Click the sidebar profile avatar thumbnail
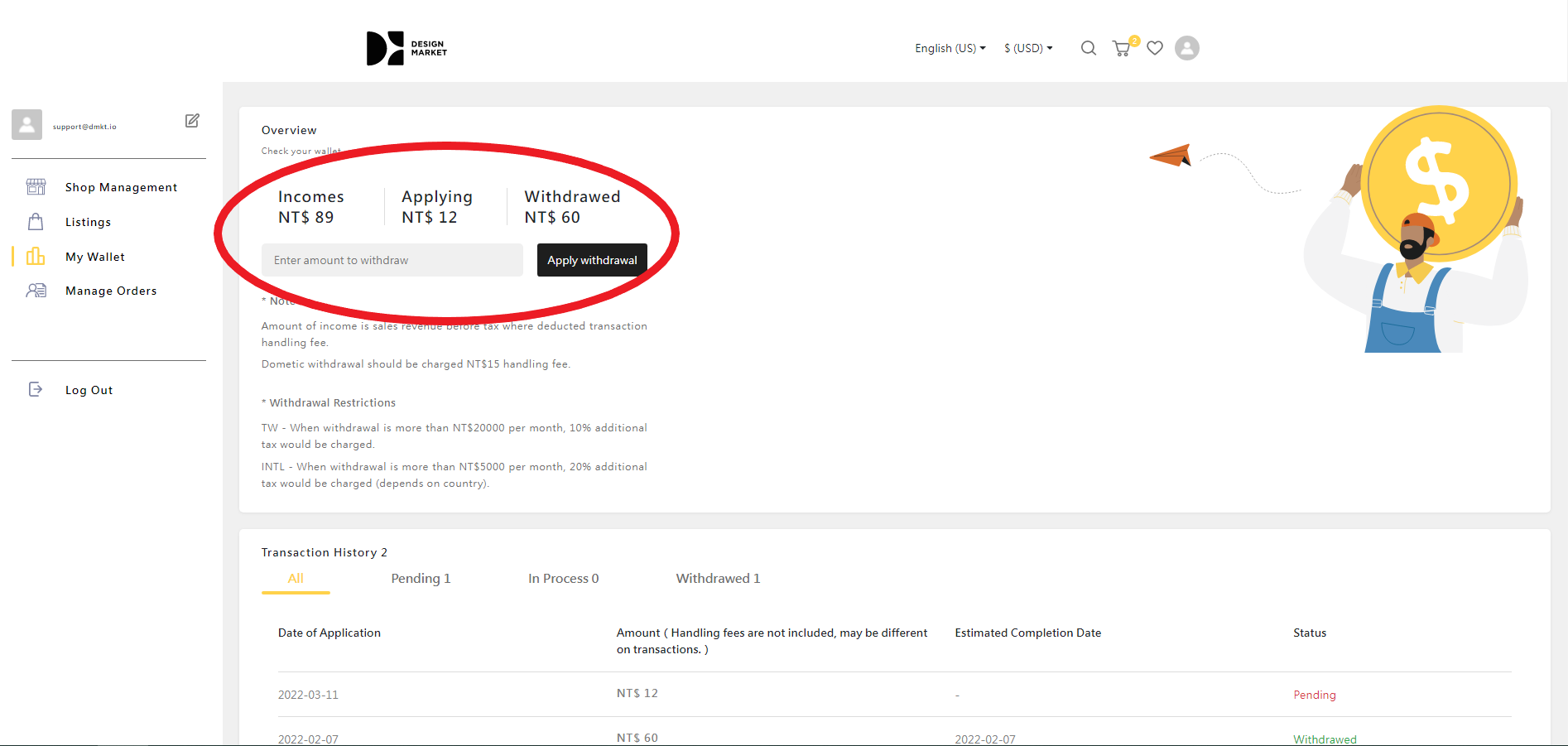 tap(26, 125)
